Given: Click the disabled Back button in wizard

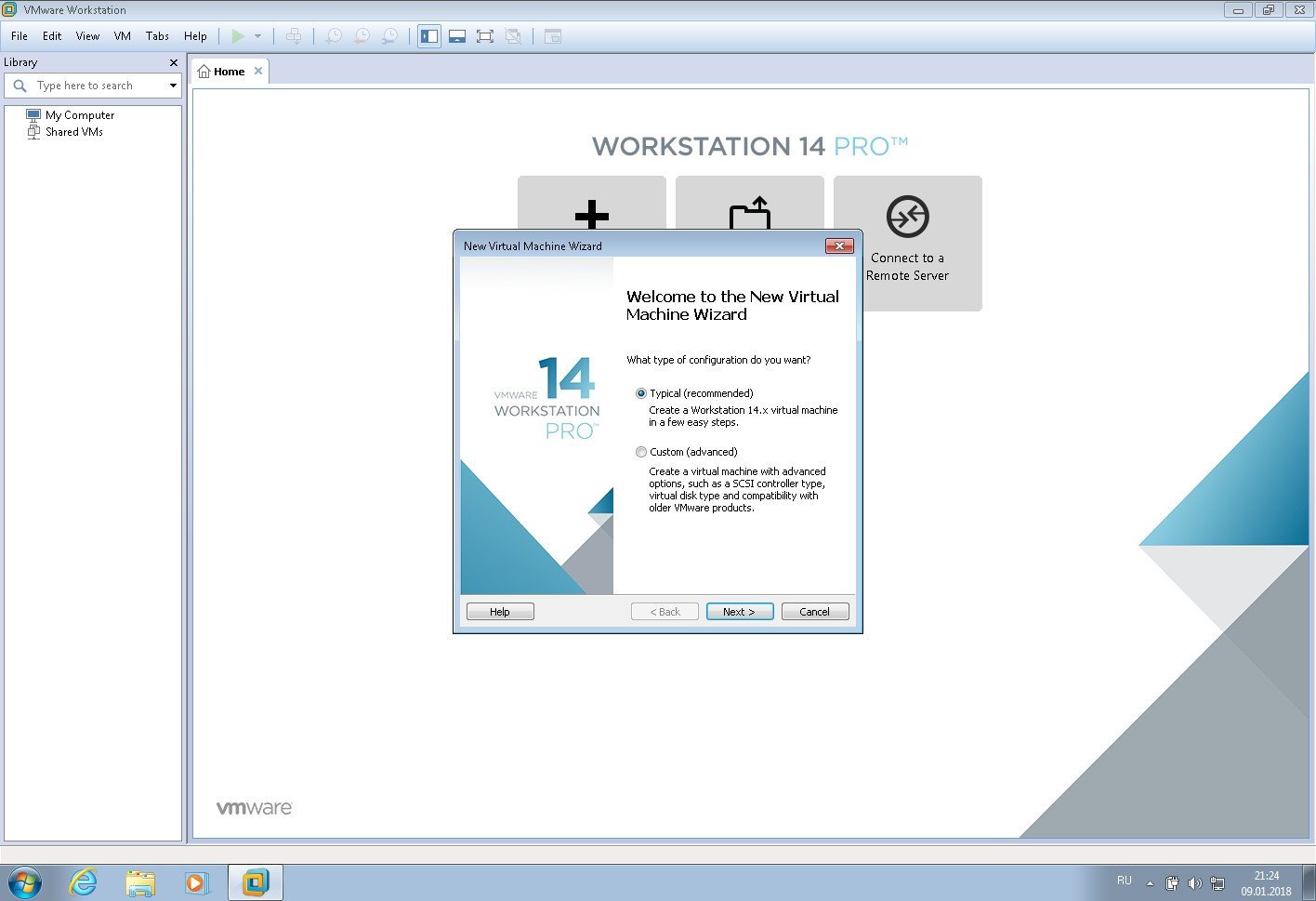Looking at the screenshot, I should (665, 612).
